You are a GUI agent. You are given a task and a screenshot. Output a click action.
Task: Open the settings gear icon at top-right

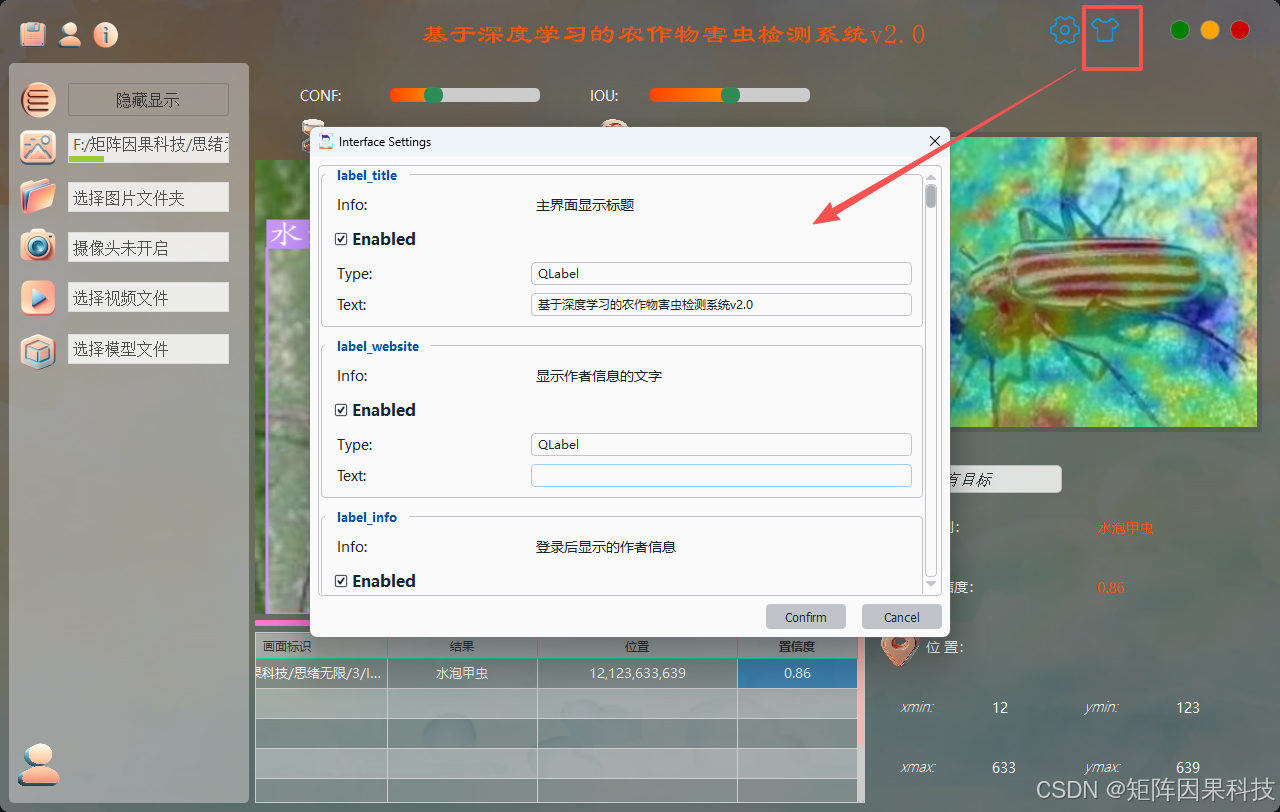pyautogui.click(x=1064, y=30)
